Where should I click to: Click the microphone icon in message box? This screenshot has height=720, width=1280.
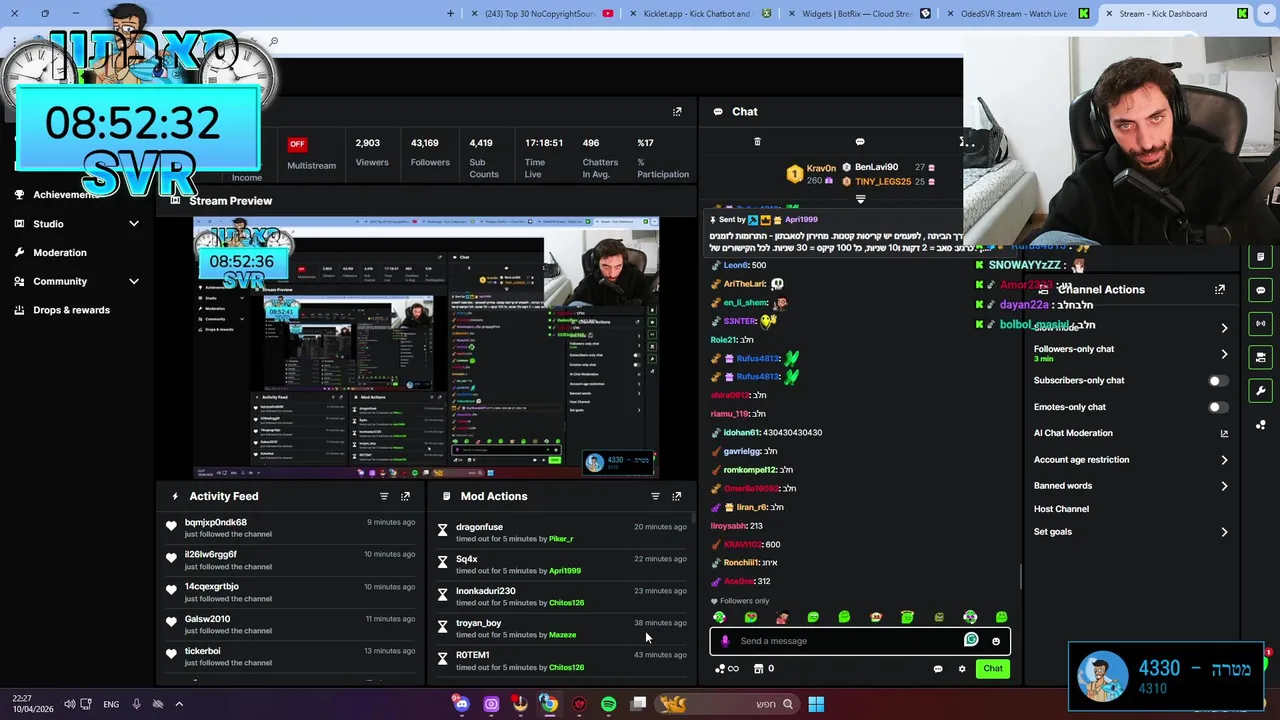pos(726,641)
